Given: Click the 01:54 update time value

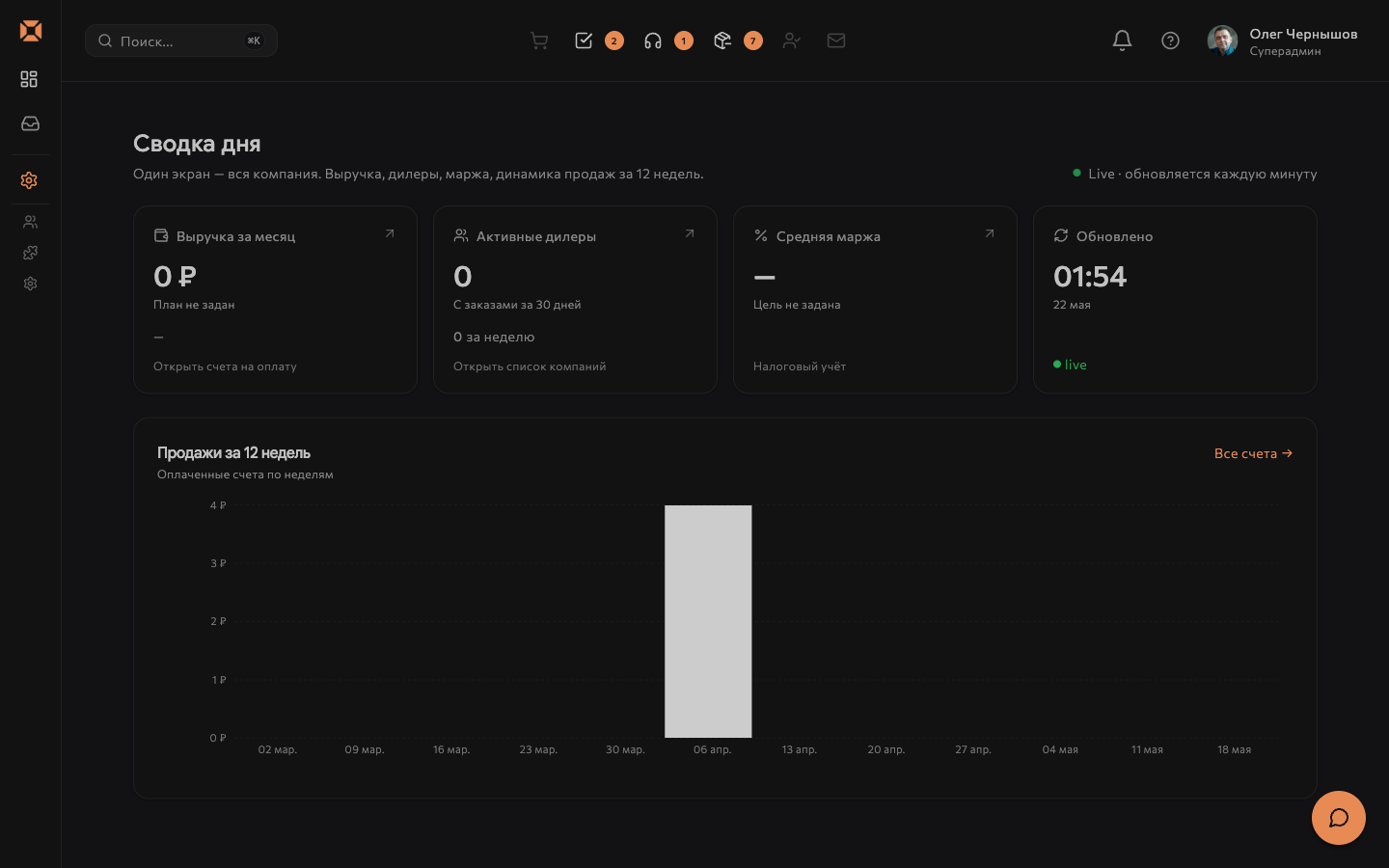Looking at the screenshot, I should point(1090,277).
